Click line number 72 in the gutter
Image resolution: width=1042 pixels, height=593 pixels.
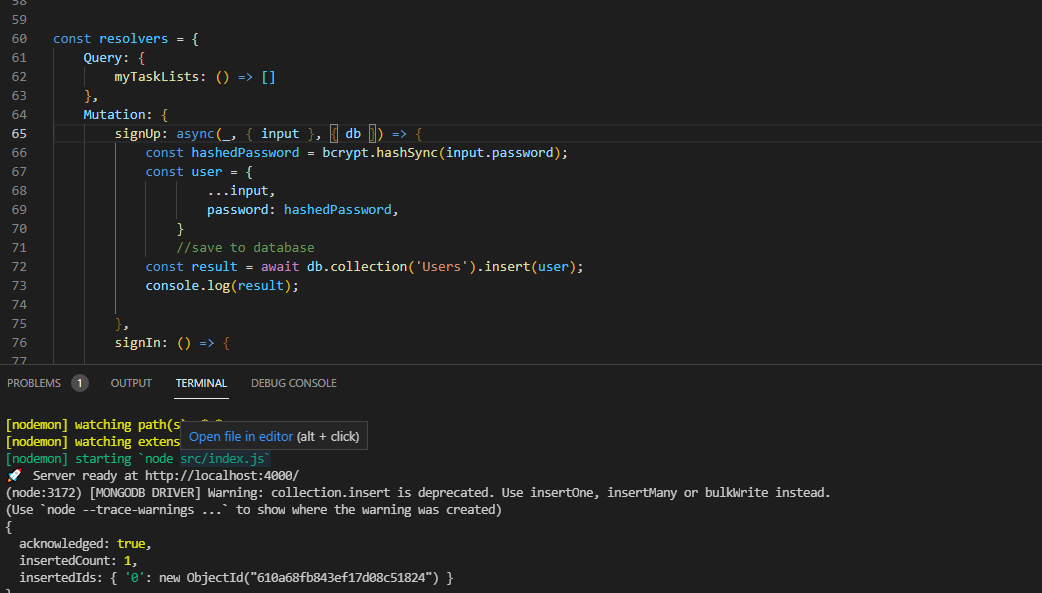point(19,266)
